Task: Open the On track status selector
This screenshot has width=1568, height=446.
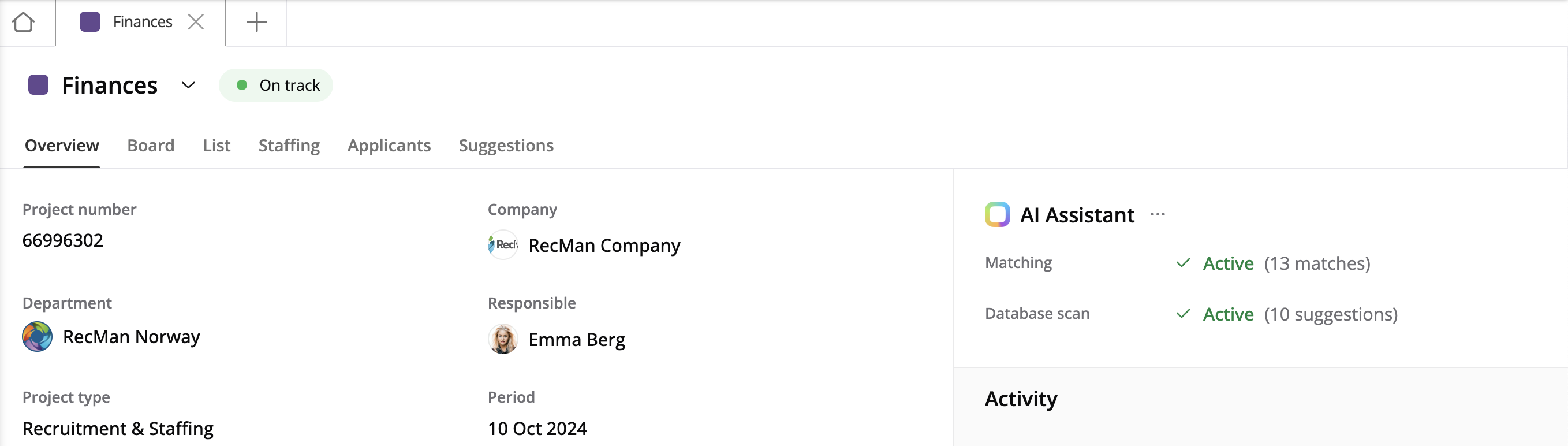Action: coord(277,86)
